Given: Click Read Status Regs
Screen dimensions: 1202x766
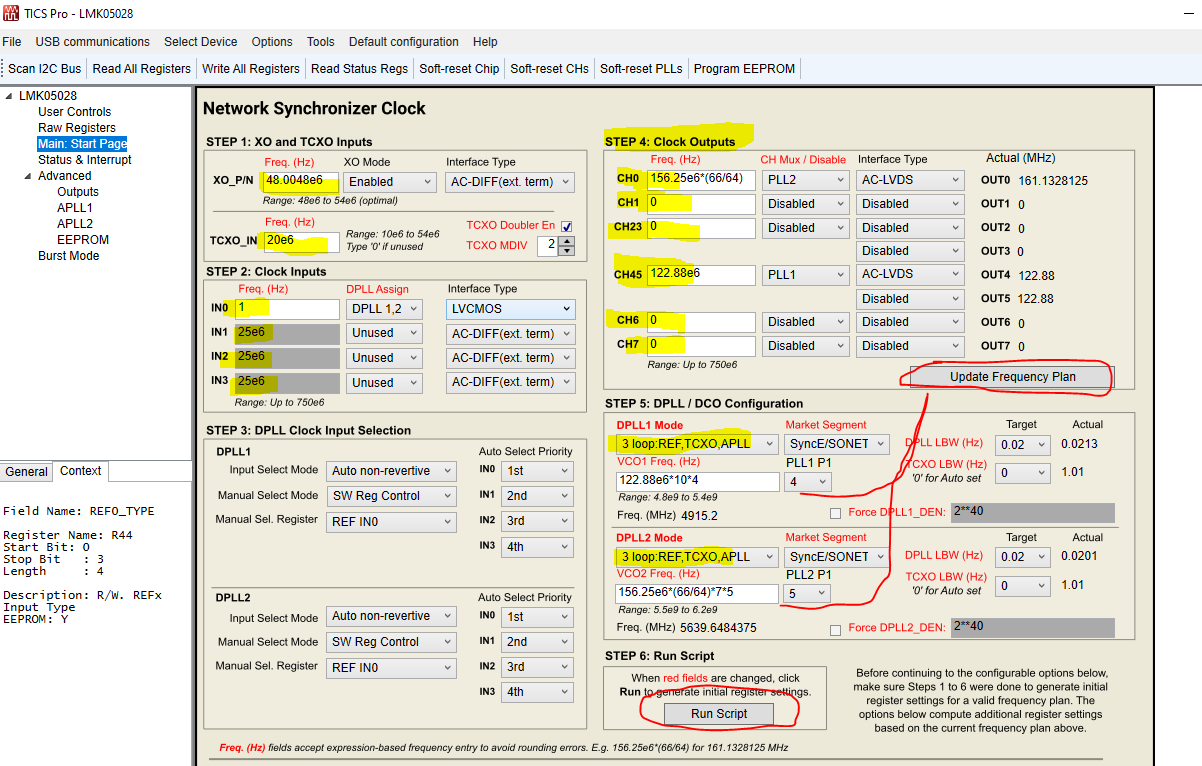Looking at the screenshot, I should click(360, 69).
